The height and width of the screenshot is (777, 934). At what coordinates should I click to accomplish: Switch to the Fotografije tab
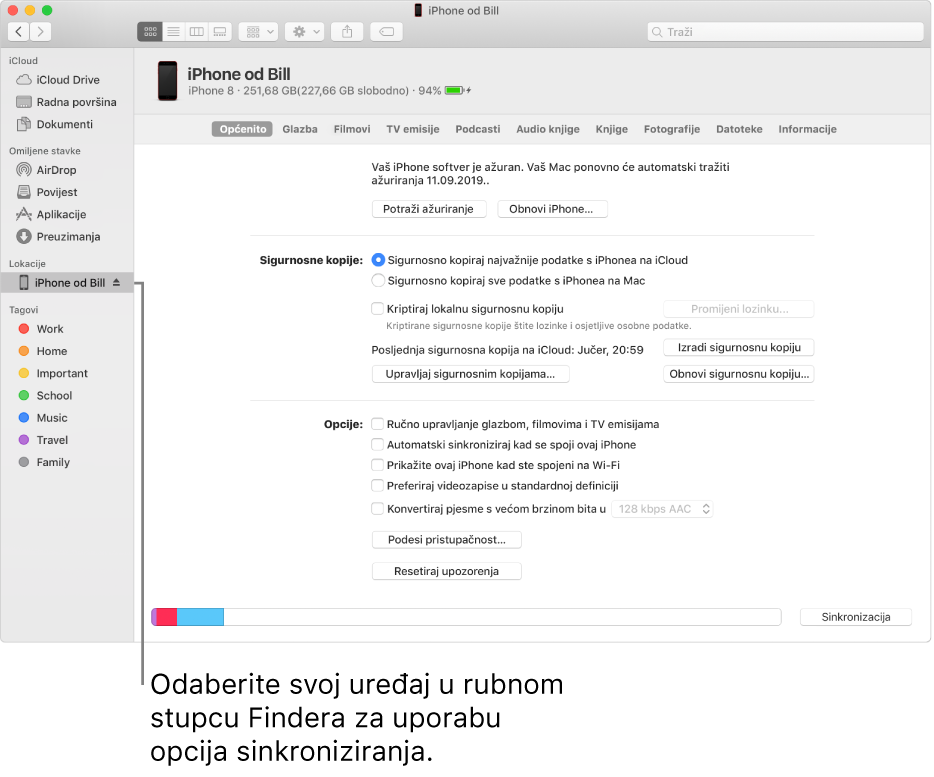tap(672, 129)
